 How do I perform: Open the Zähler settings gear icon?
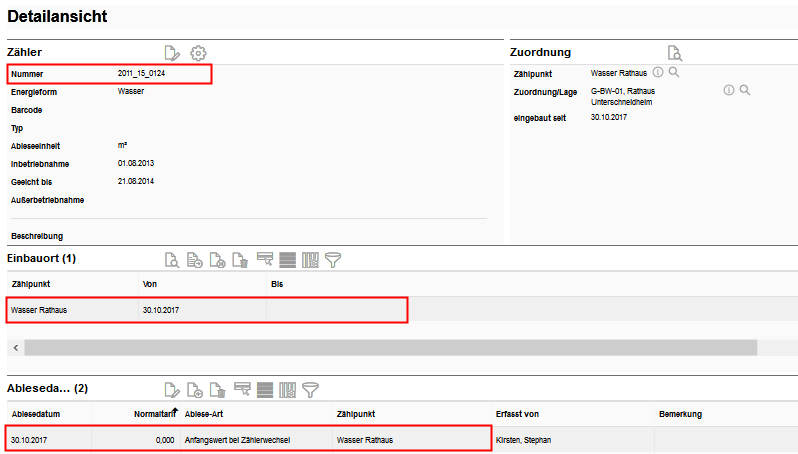tap(198, 53)
